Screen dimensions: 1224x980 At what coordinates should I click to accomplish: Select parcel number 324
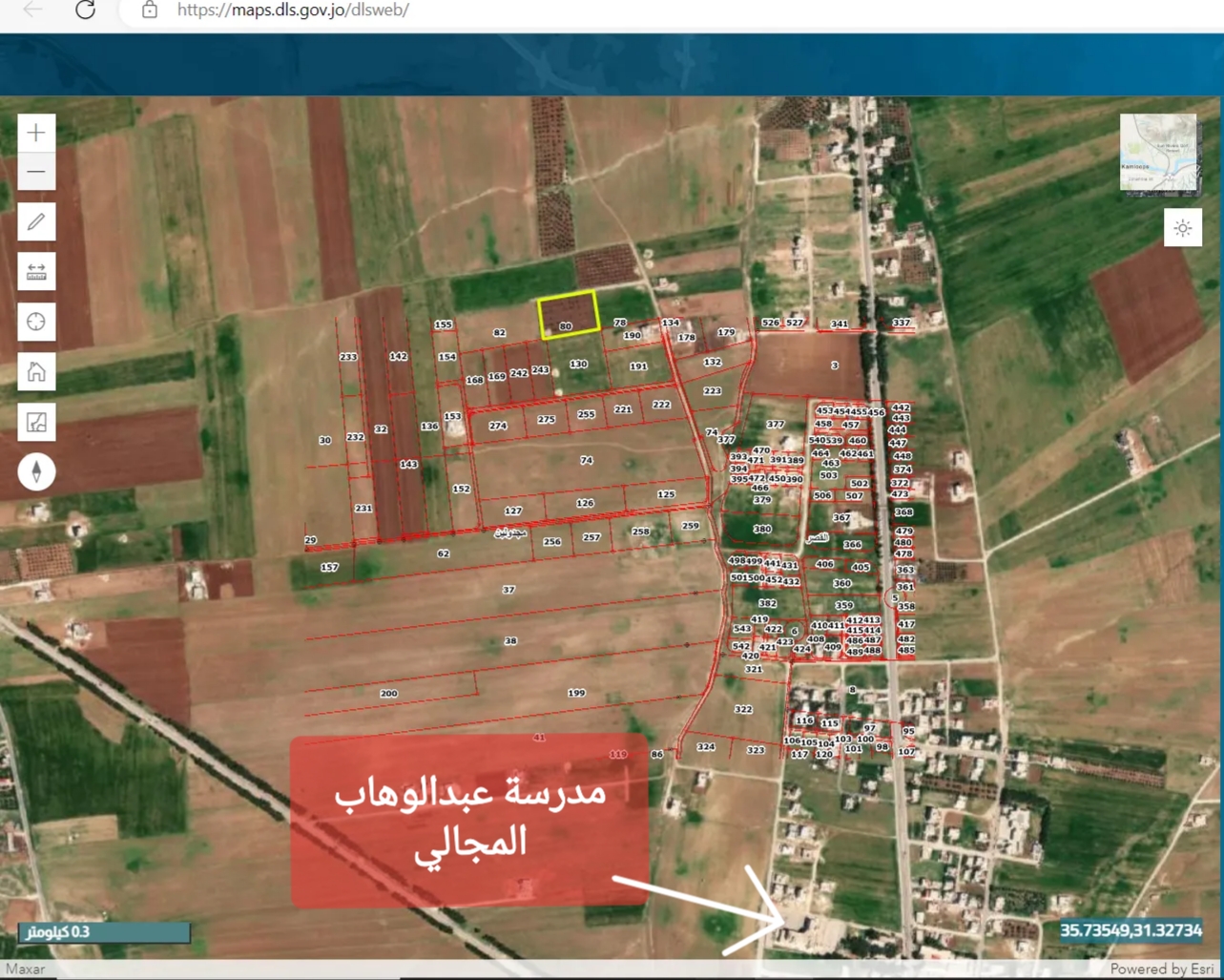point(705,747)
